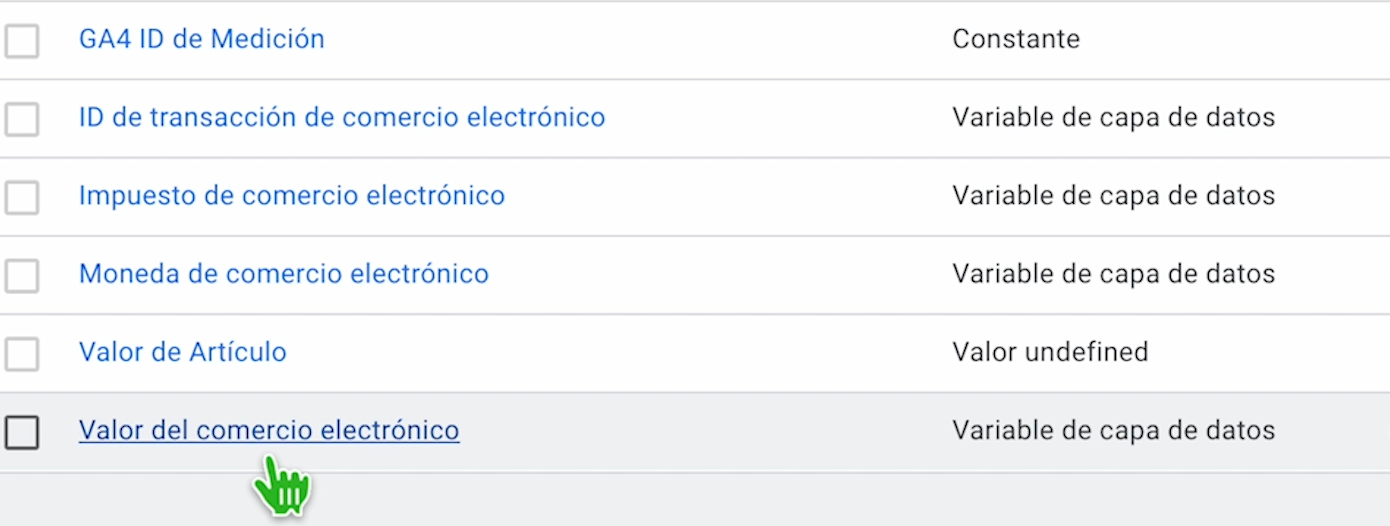1390x526 pixels.
Task: Click the Valor undefined type cell
Action: (x=1050, y=352)
